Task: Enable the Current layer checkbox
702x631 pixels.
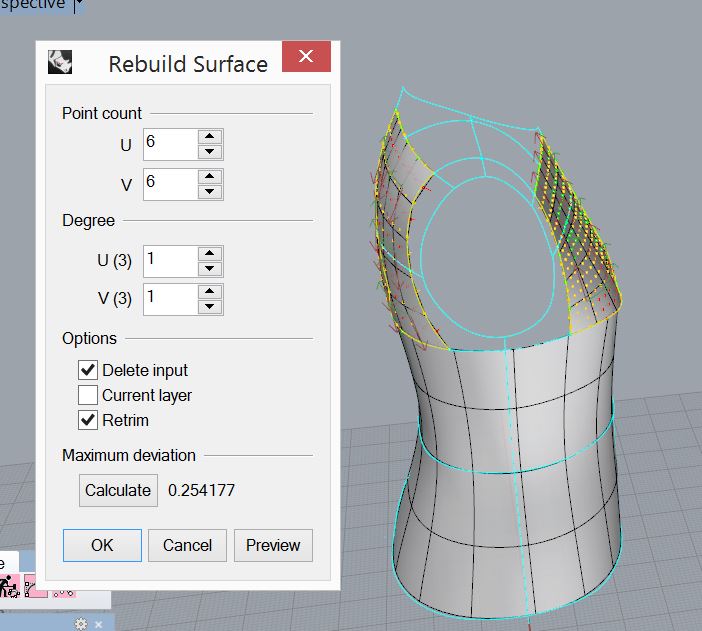Action: (87, 395)
